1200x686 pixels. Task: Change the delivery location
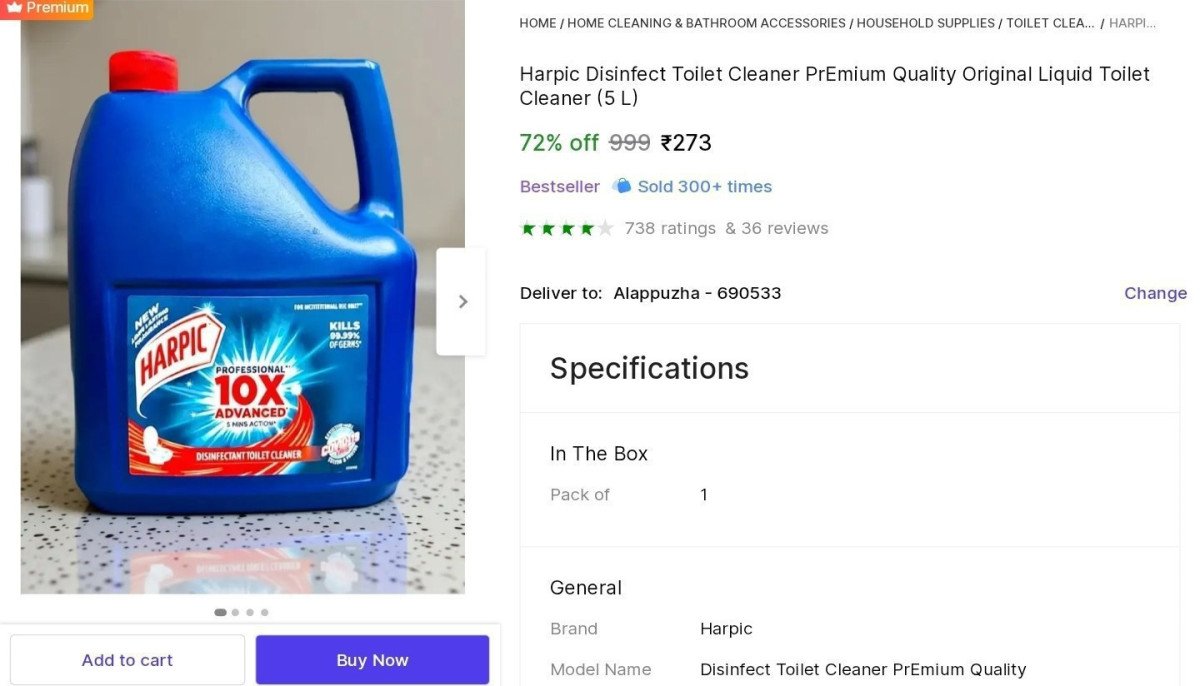click(x=1155, y=293)
